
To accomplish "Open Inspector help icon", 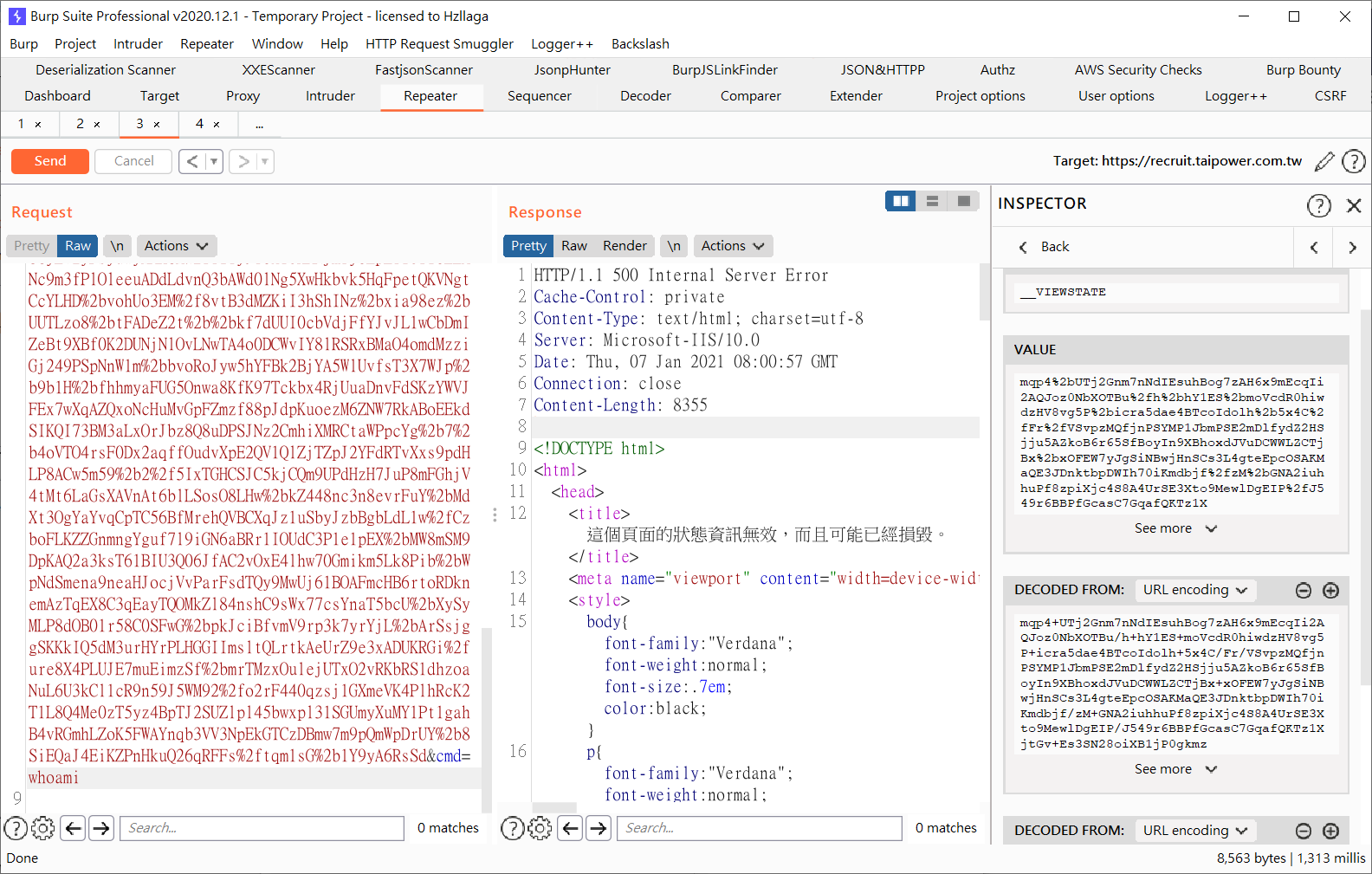I will [x=1319, y=205].
